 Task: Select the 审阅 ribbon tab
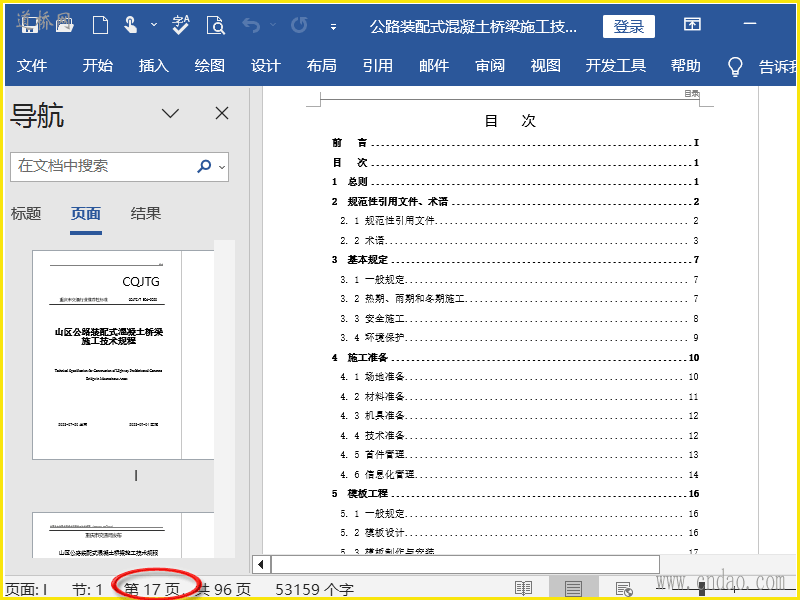point(490,66)
